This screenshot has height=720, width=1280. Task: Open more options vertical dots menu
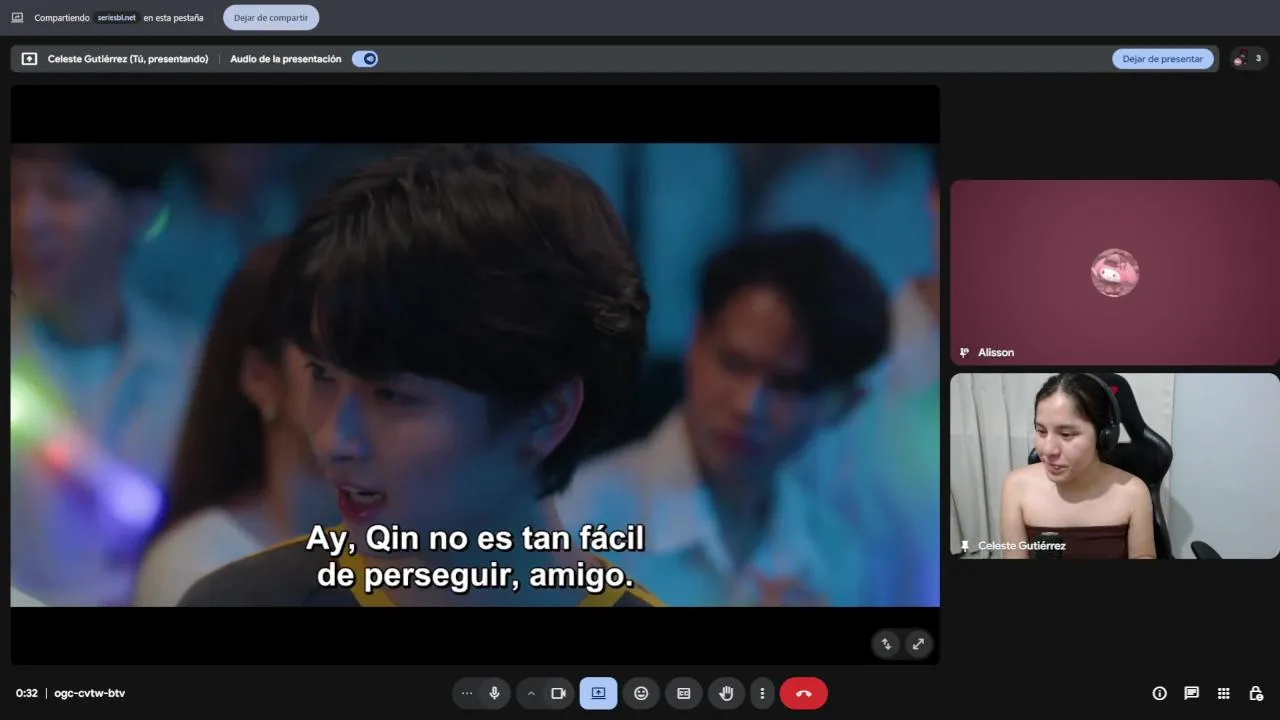762,693
